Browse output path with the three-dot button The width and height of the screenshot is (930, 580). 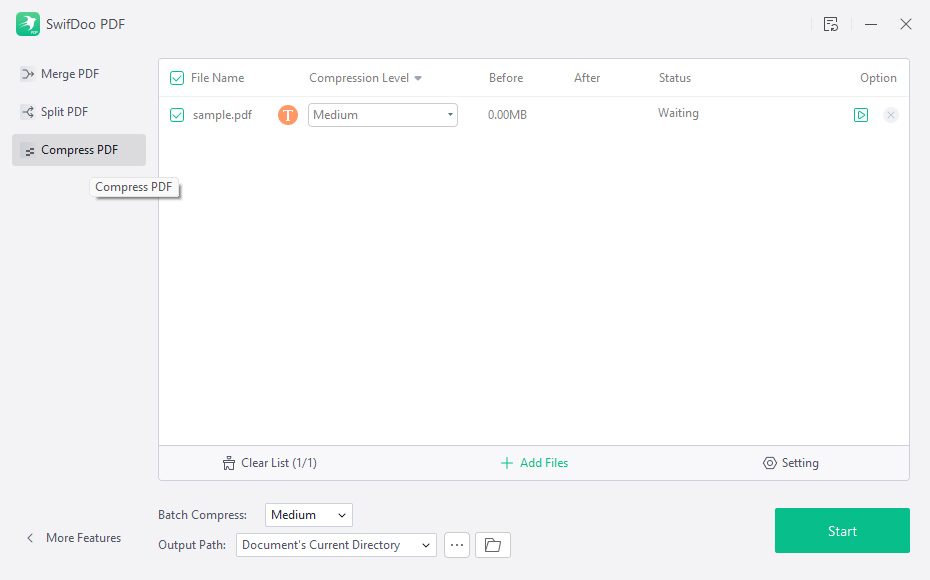pyautogui.click(x=457, y=545)
